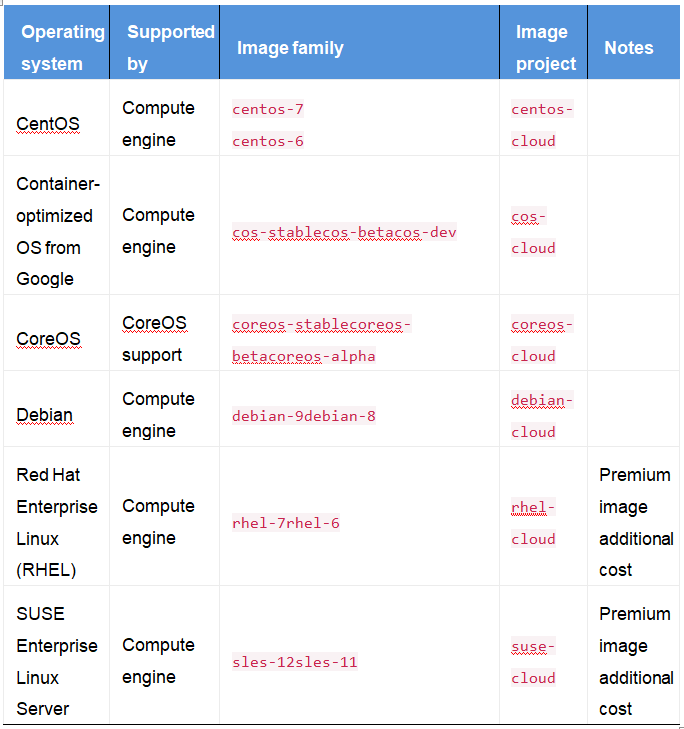Click the coreos-cloud image project text
The height and width of the screenshot is (729, 684).
coord(542,340)
